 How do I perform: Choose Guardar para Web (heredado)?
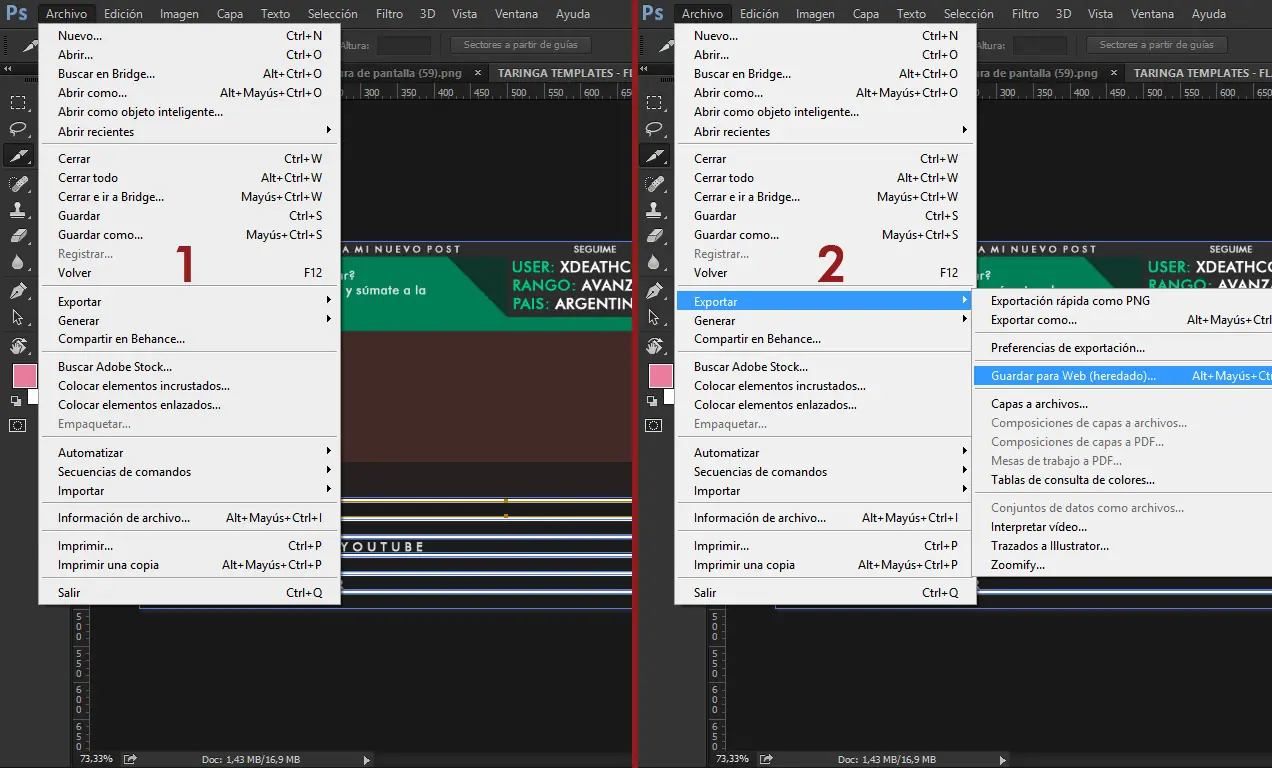point(1122,376)
